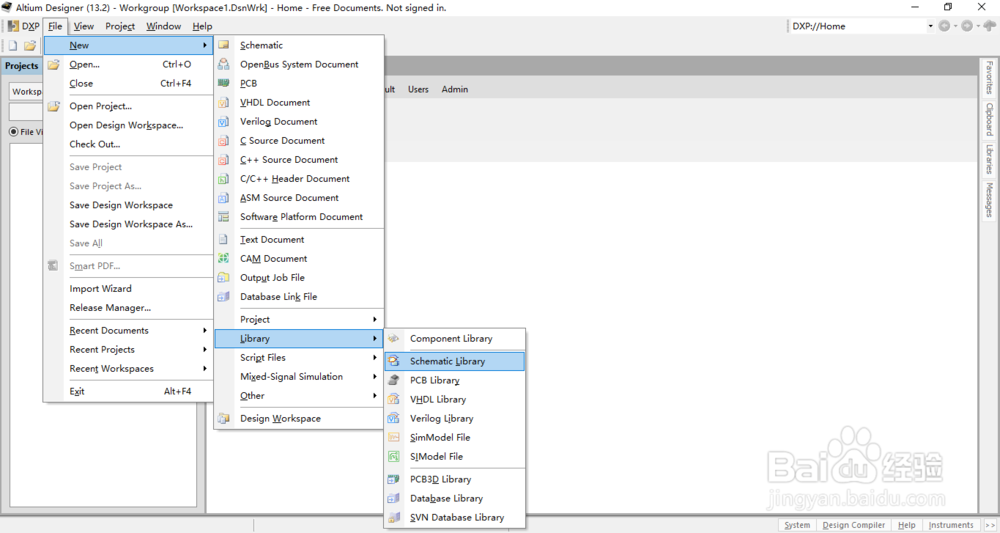This screenshot has height=533, width=1000.
Task: Click the PCB Library icon
Action: [393, 380]
